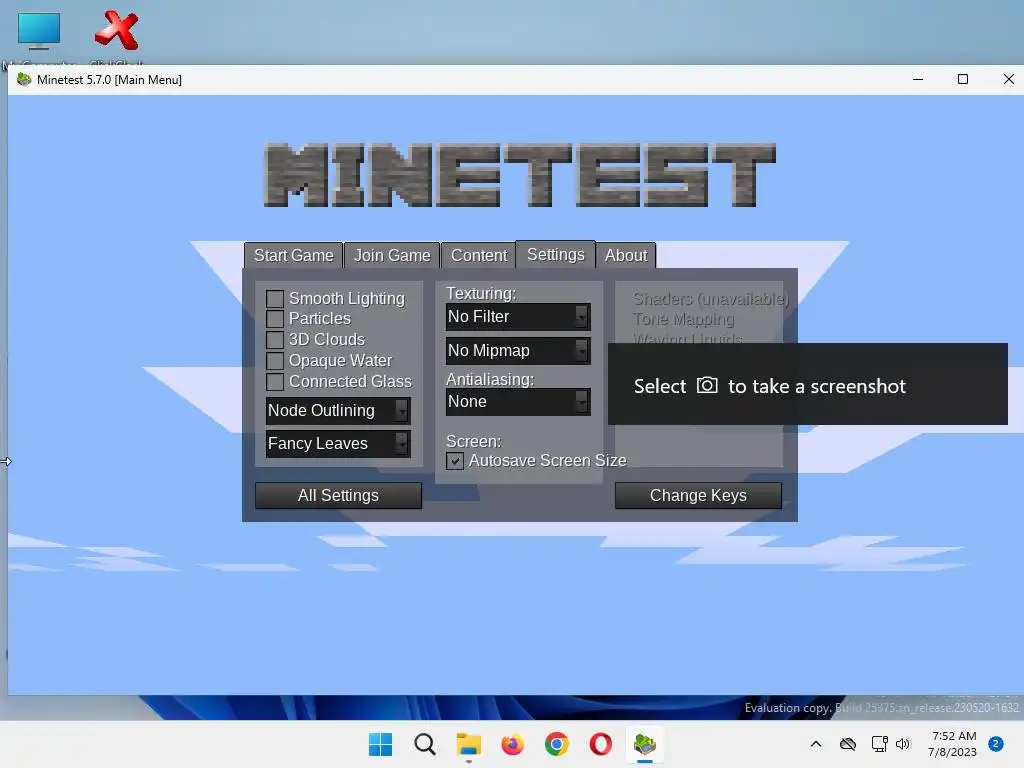This screenshot has width=1024, height=768.
Task: Show hidden system tray icons
Action: [x=816, y=744]
